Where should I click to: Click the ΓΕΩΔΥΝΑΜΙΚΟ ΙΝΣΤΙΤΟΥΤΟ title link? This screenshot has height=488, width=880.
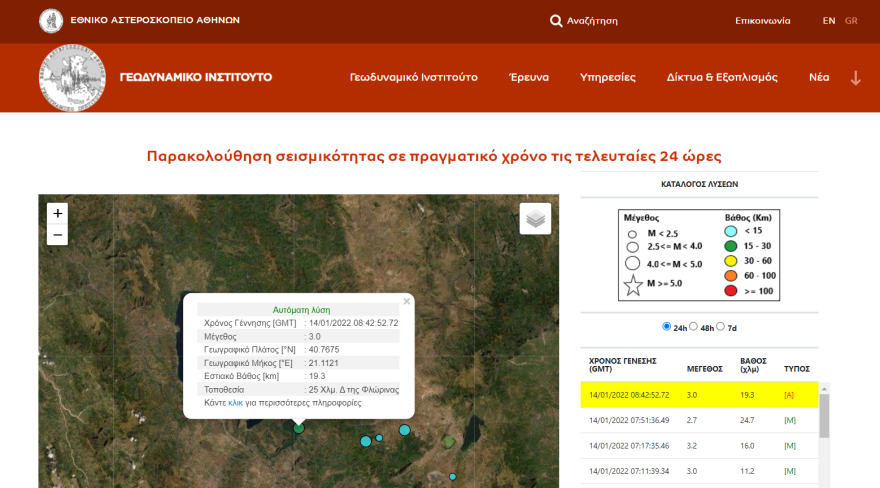pyautogui.click(x=196, y=77)
